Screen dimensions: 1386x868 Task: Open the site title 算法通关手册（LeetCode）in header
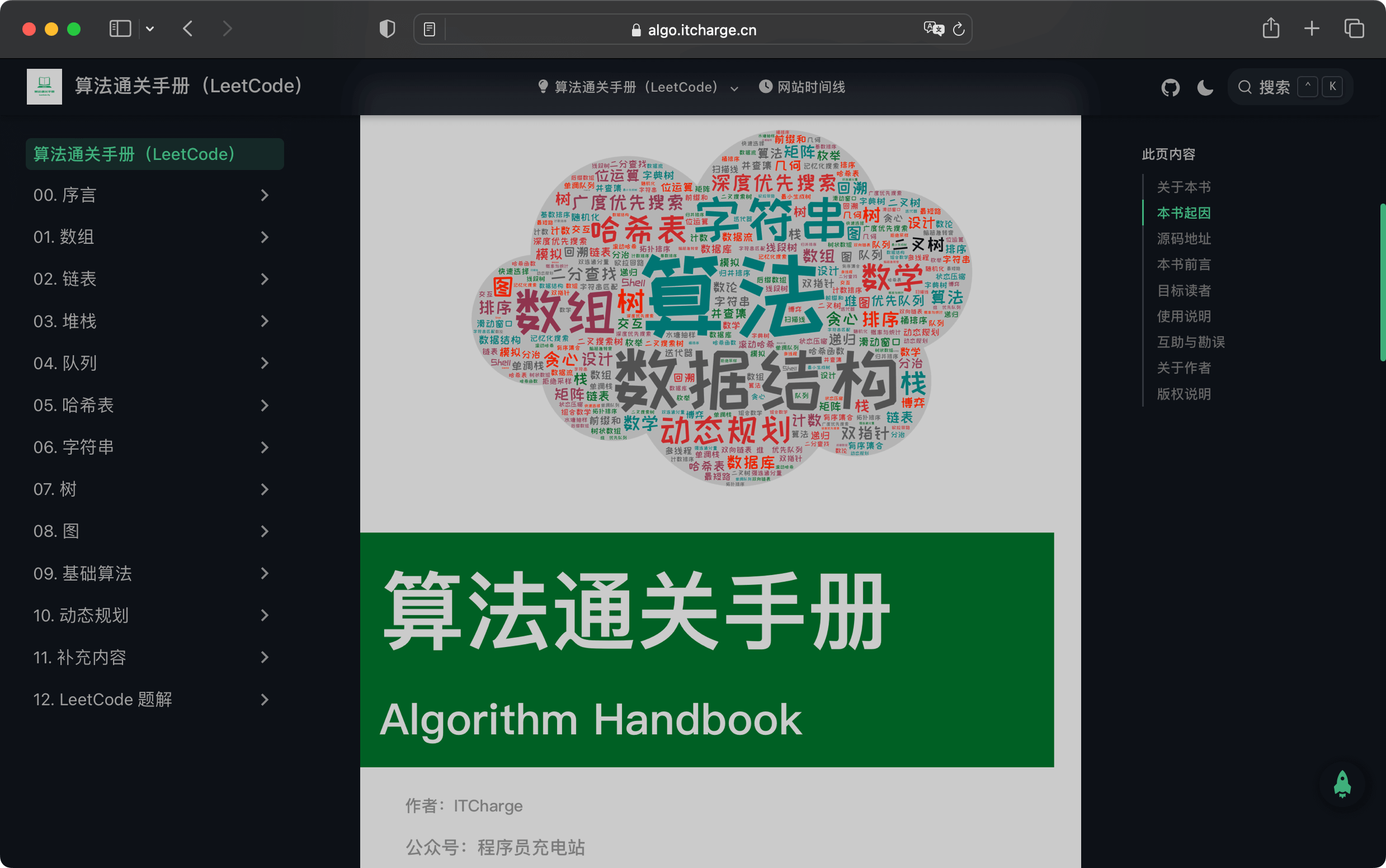(x=188, y=86)
